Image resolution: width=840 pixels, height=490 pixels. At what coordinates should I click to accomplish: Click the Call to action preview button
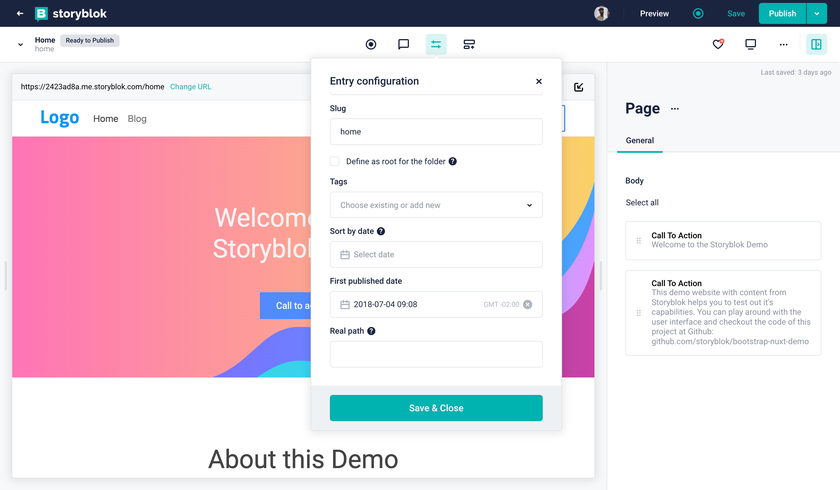[x=286, y=305]
